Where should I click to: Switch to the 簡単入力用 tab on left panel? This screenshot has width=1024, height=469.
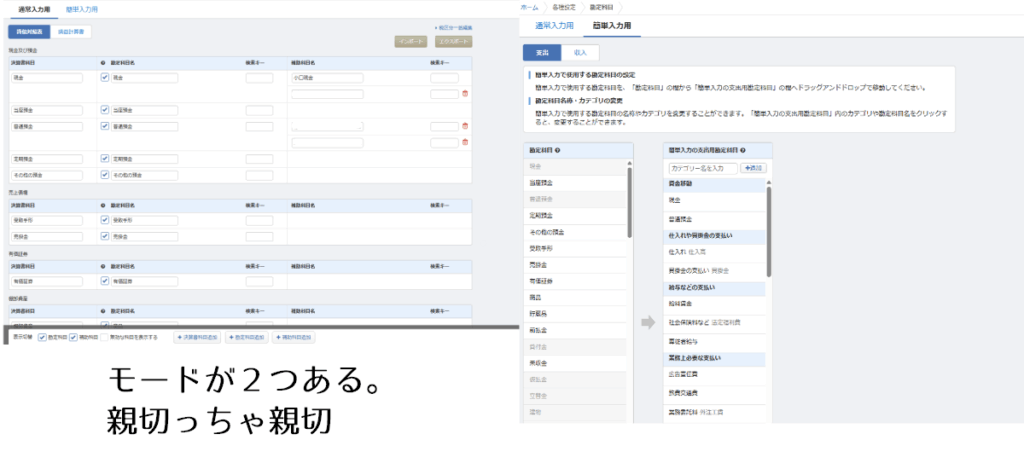click(82, 9)
